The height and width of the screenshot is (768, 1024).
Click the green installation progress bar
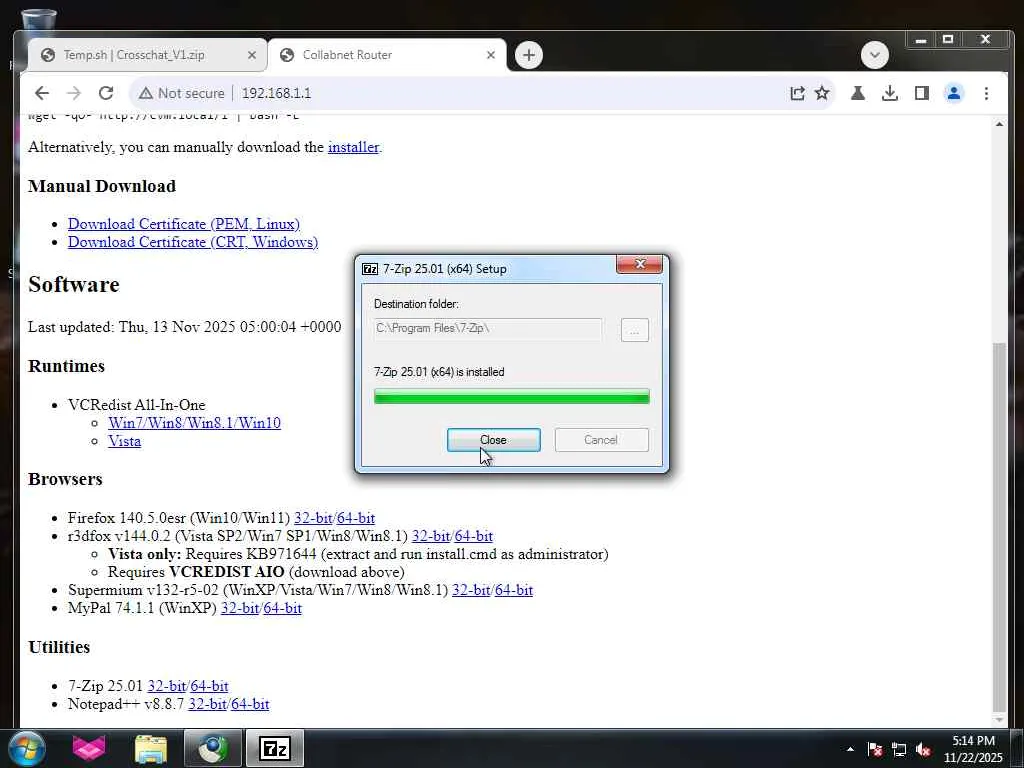(512, 396)
